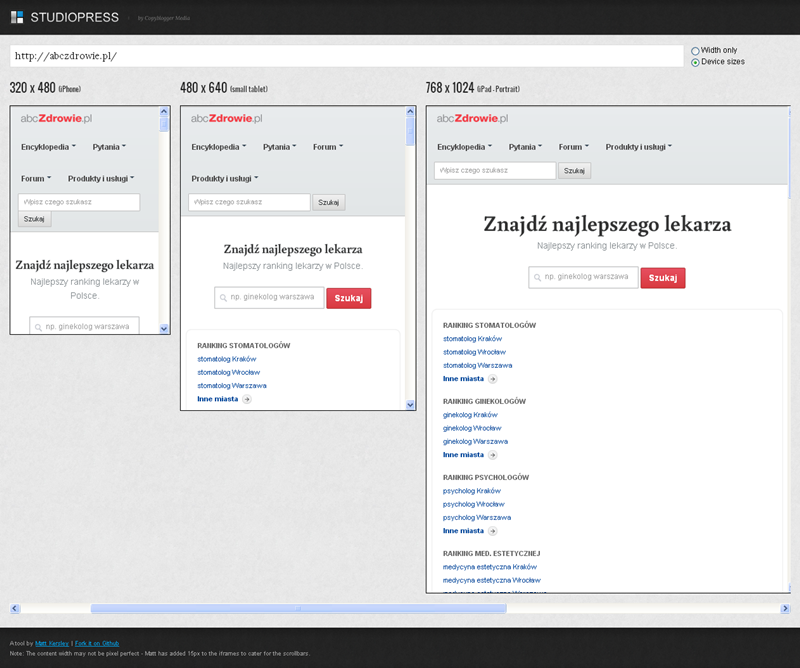Open Pytania menu in iPhone preview
Image resolution: width=800 pixels, height=668 pixels.
[x=109, y=147]
